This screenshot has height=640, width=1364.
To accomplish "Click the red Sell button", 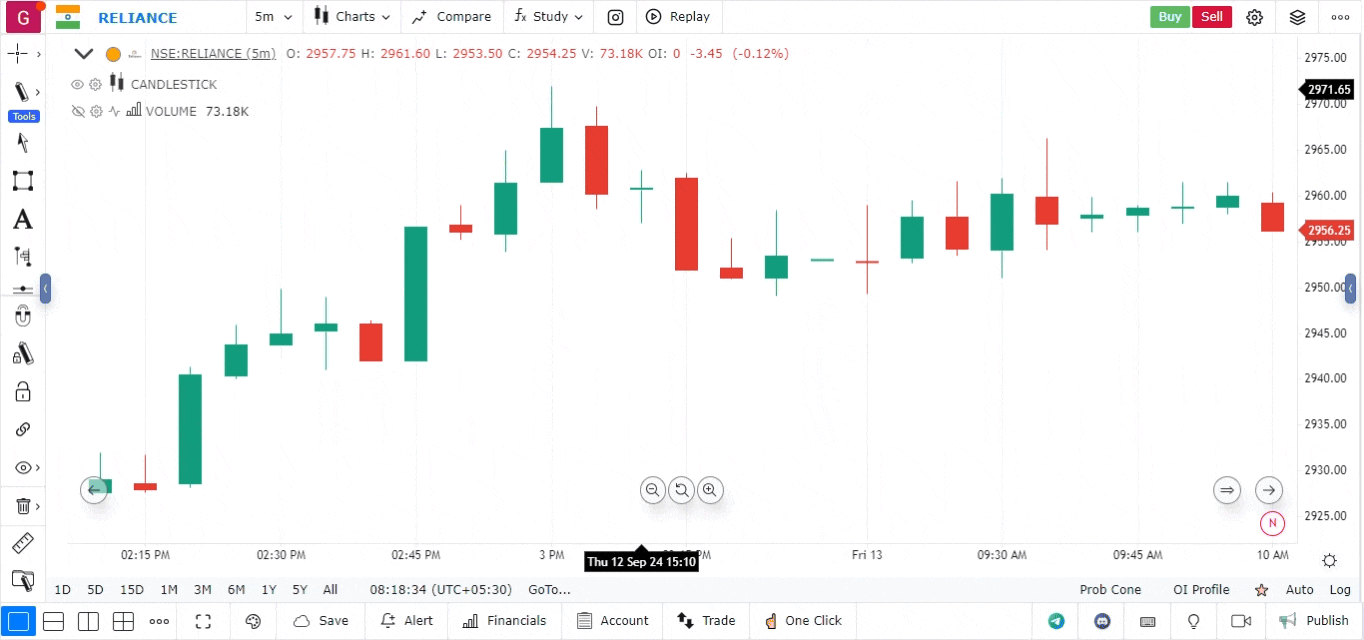I will point(1211,17).
